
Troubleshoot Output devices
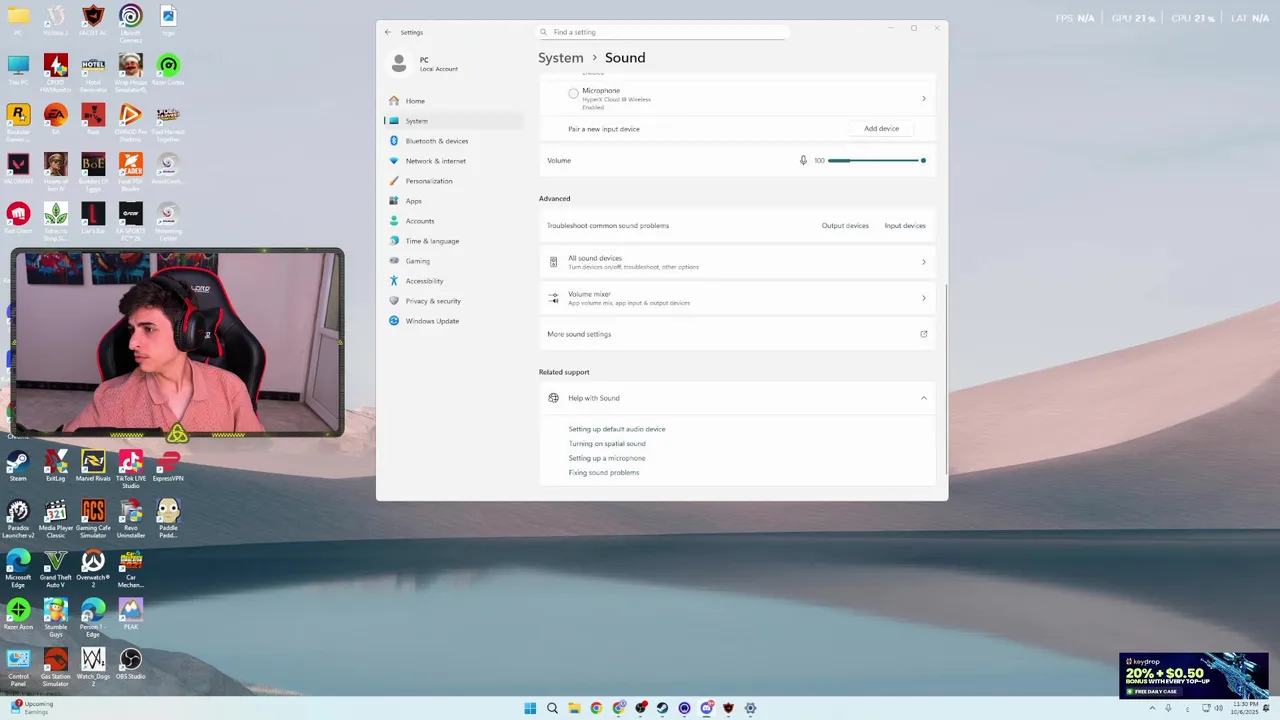845,226
